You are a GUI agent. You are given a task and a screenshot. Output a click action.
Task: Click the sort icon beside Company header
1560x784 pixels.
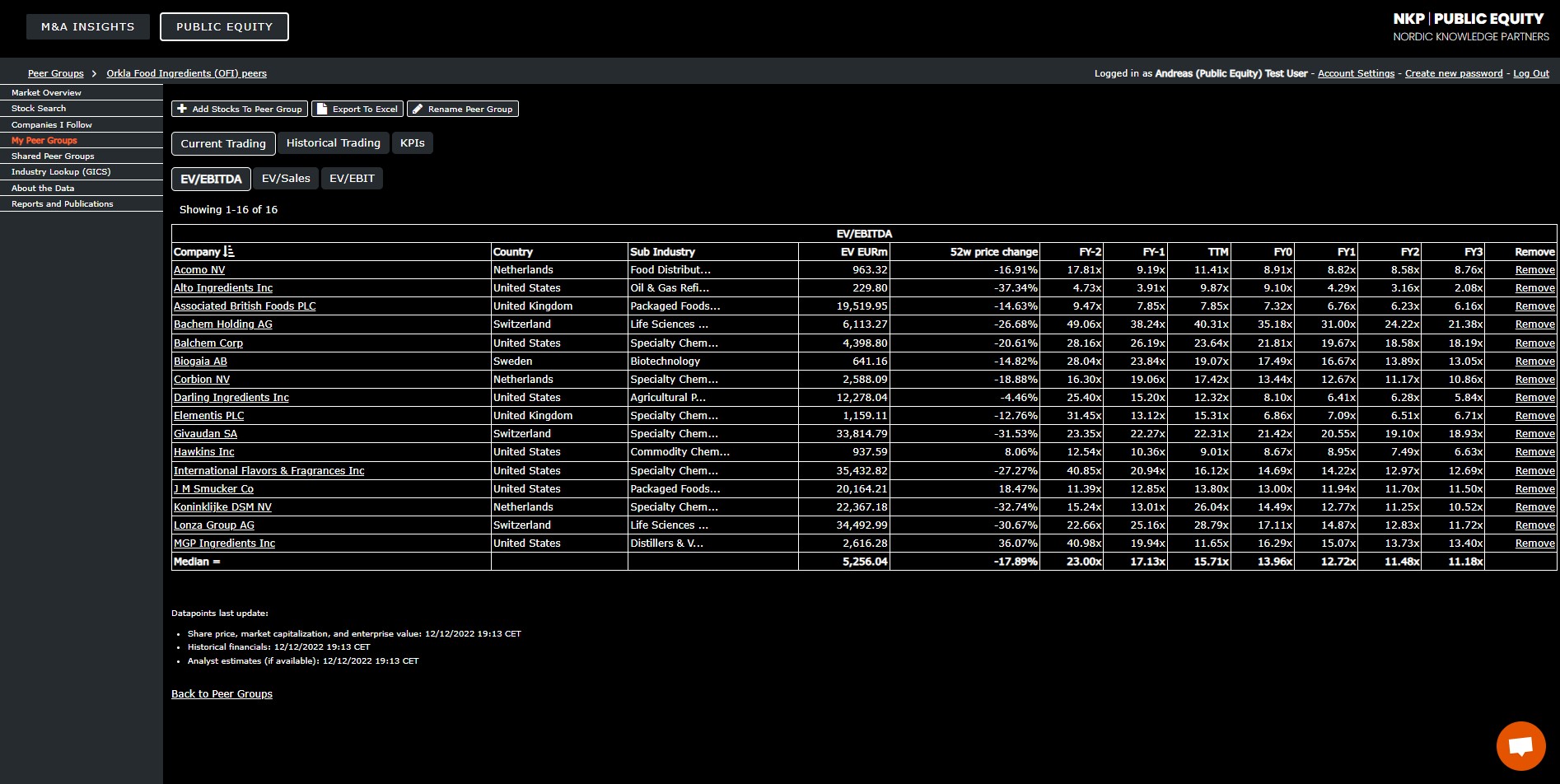[x=229, y=251]
